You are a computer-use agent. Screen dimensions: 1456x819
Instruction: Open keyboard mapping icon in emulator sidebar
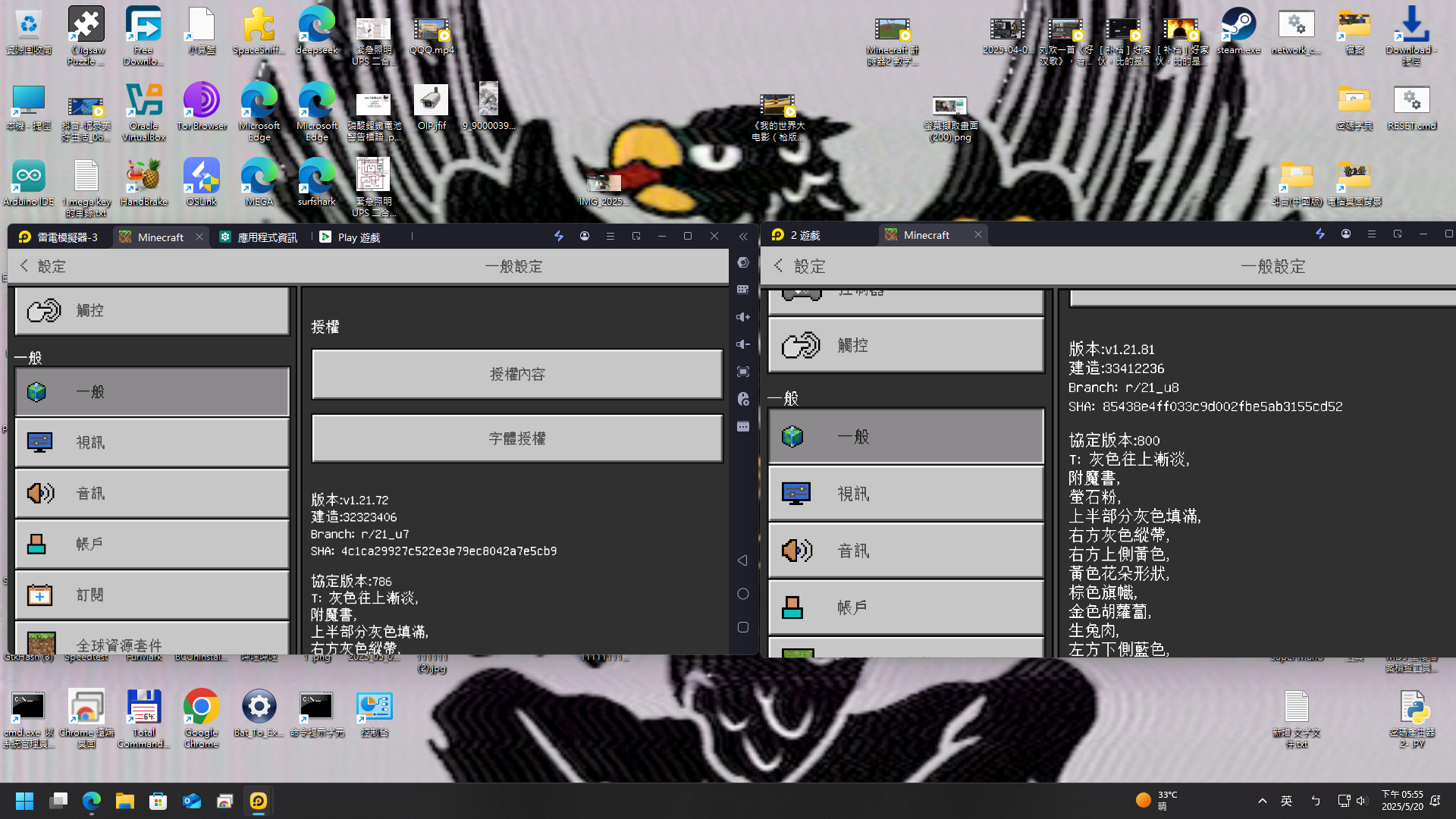[743, 290]
